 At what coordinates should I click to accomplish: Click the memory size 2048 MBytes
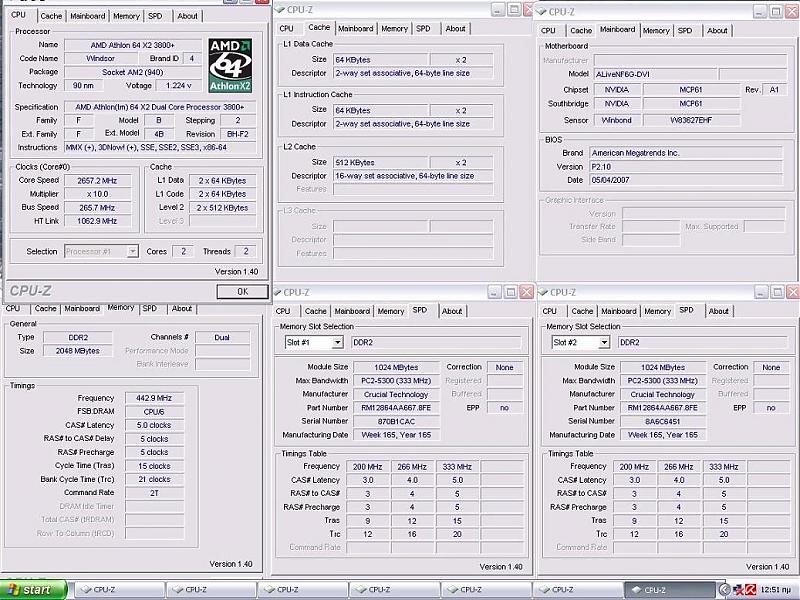coord(78,351)
